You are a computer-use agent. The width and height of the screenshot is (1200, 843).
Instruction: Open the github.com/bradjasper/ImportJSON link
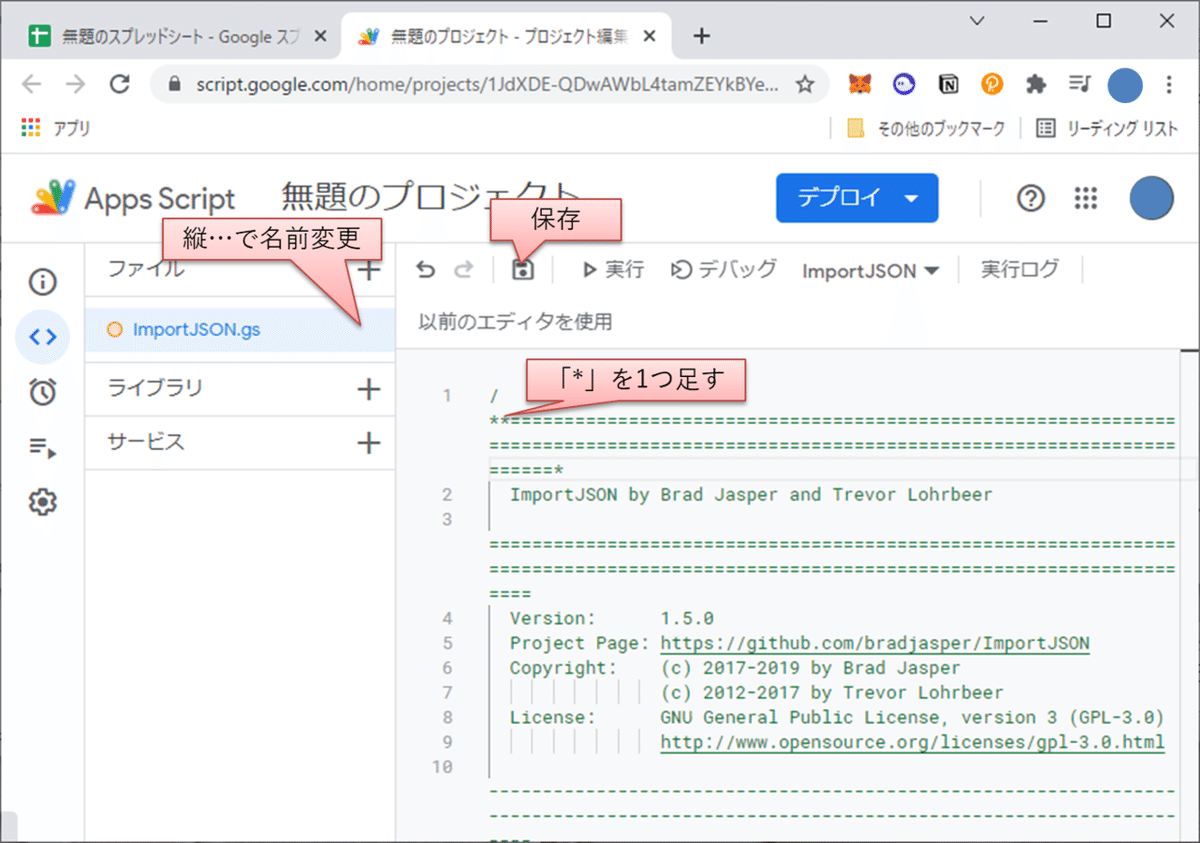(875, 643)
